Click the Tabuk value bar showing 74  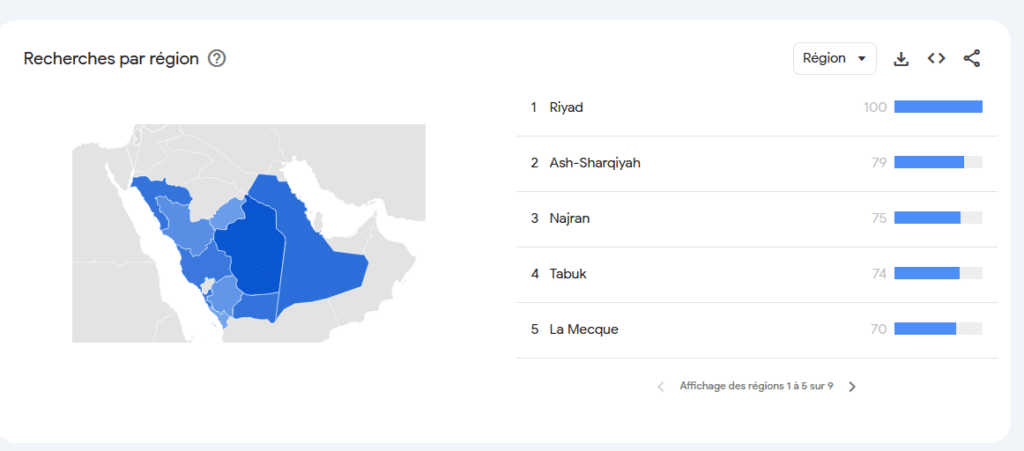(938, 273)
